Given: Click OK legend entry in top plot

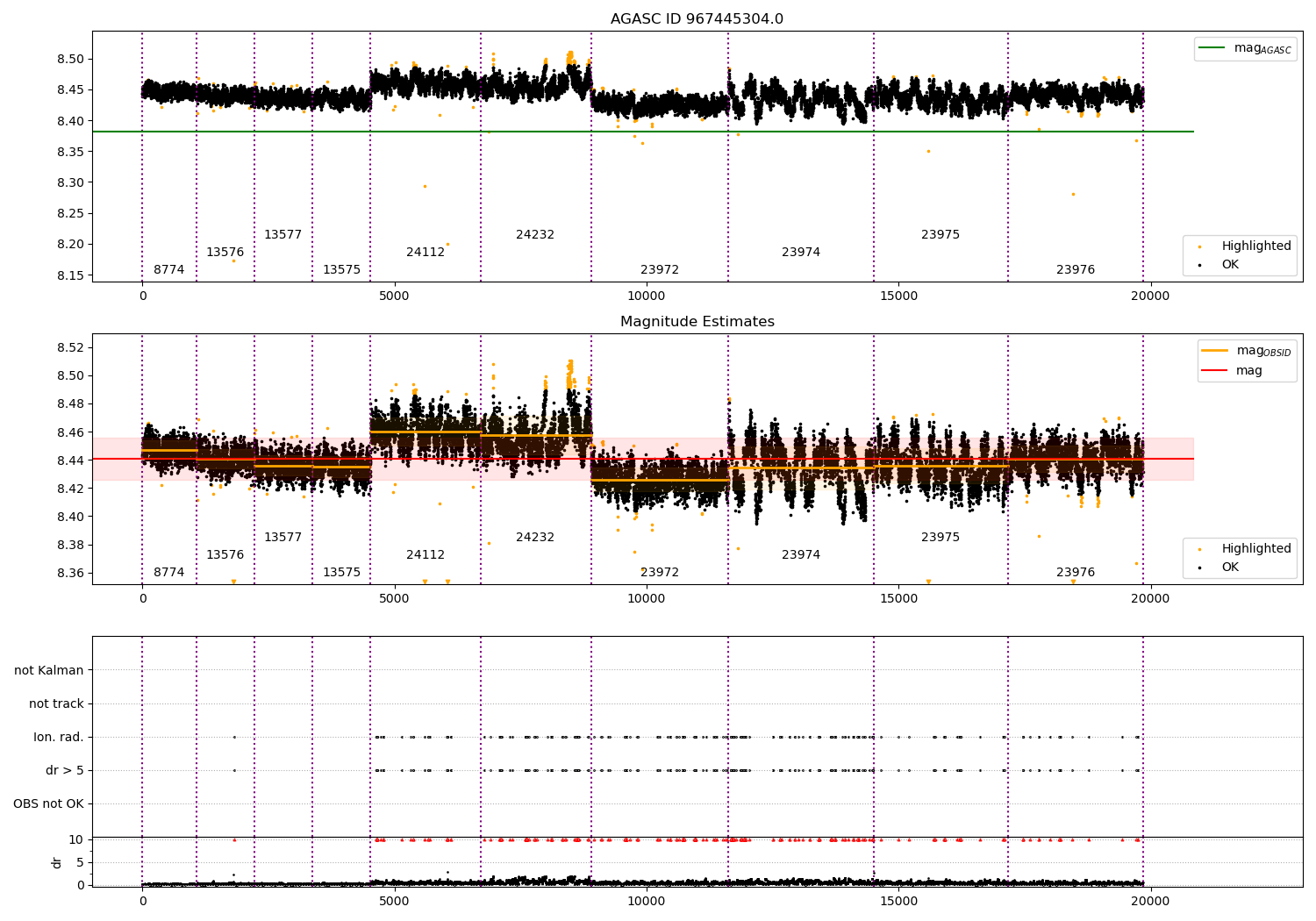Looking at the screenshot, I should (x=1217, y=265).
